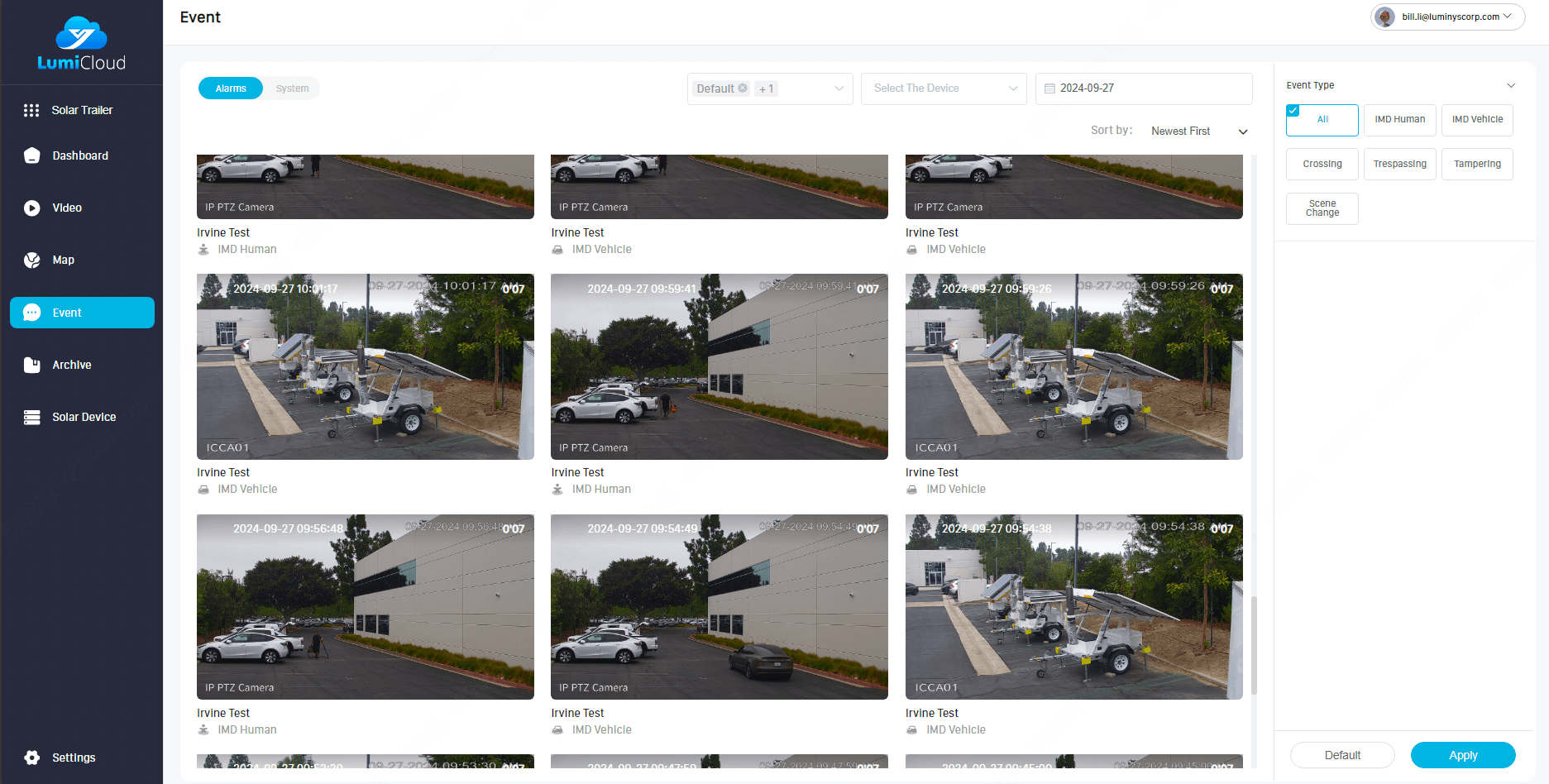
Task: Click vehicle icon under 09:54:49 event
Action: click(557, 729)
